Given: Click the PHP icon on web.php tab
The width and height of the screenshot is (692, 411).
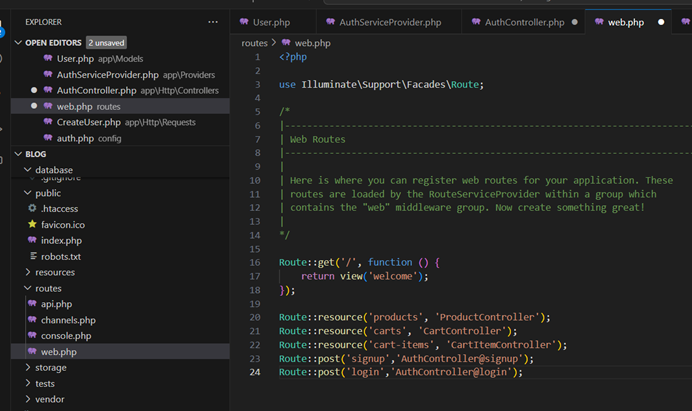Looking at the screenshot, I should (x=599, y=21).
